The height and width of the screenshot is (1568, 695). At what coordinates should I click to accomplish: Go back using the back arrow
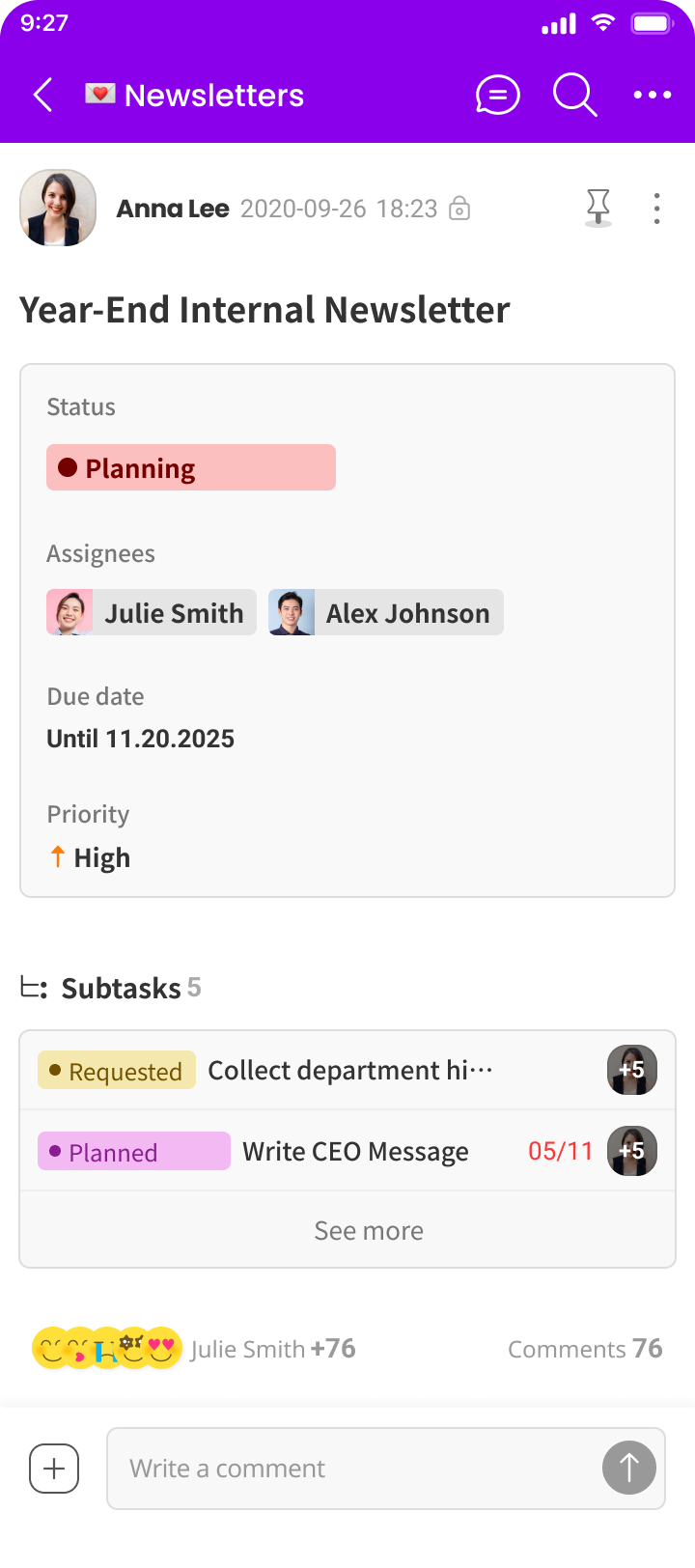(41, 94)
